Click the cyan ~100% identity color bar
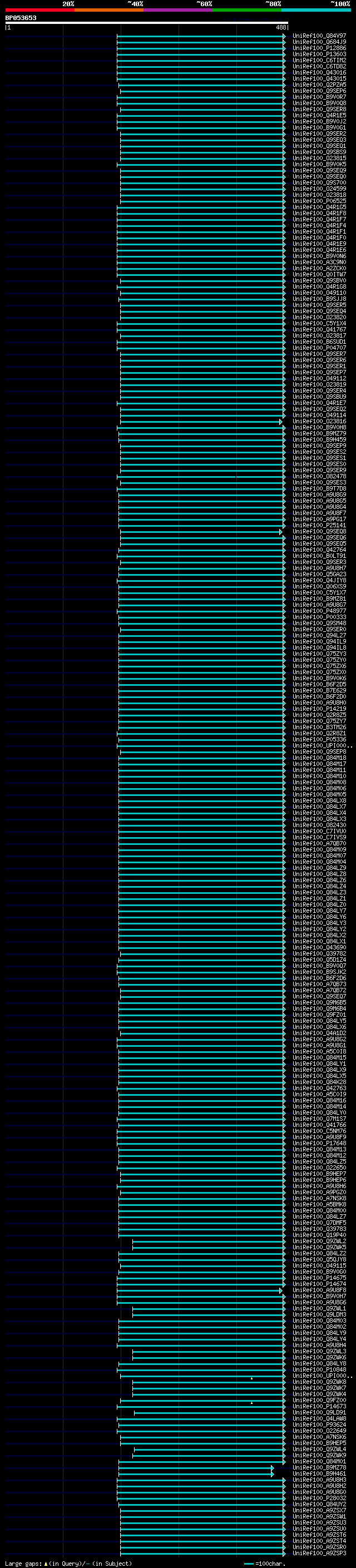This screenshot has height=1568, width=356. [316, 10]
